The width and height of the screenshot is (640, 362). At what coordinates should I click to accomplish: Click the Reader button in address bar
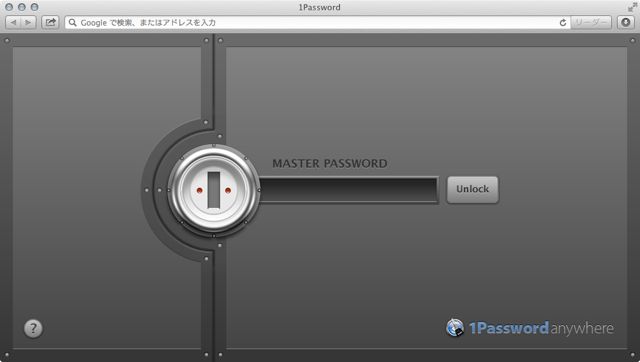tap(591, 22)
